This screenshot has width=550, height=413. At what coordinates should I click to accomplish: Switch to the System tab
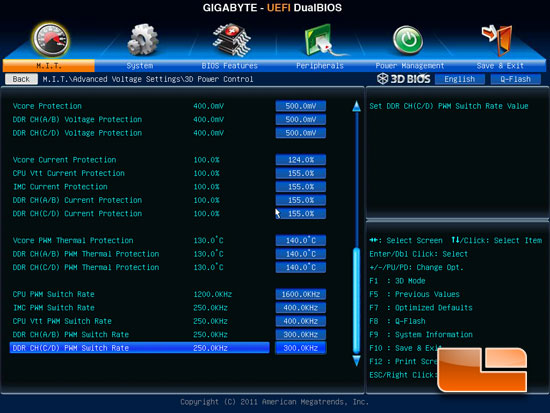click(140, 66)
